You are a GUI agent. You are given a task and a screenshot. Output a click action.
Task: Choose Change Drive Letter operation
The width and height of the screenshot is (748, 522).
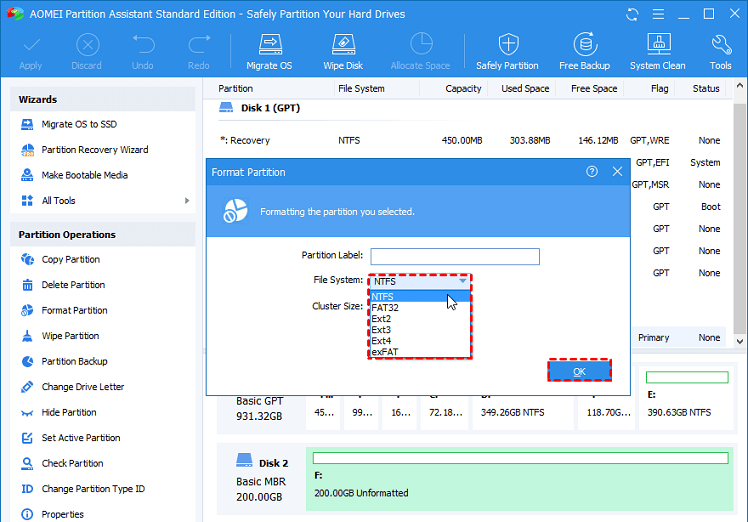click(82, 387)
